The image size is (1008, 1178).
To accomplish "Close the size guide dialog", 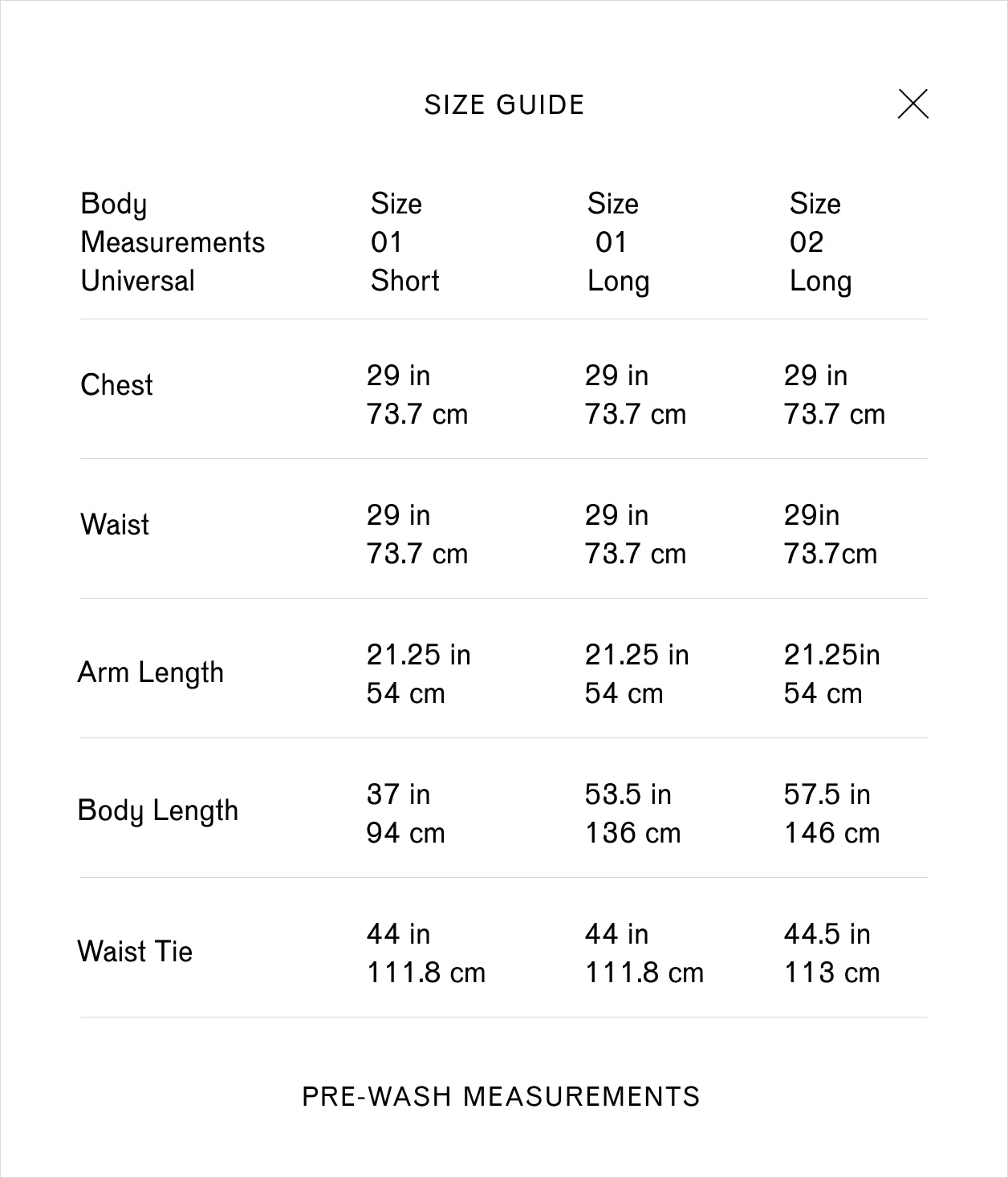I will click(912, 104).
